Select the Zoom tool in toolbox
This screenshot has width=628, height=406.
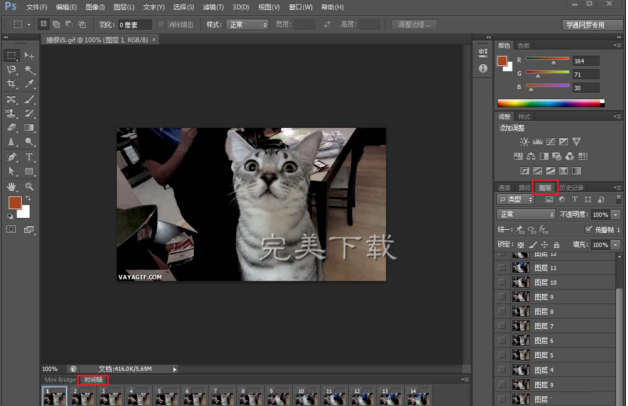tap(29, 186)
